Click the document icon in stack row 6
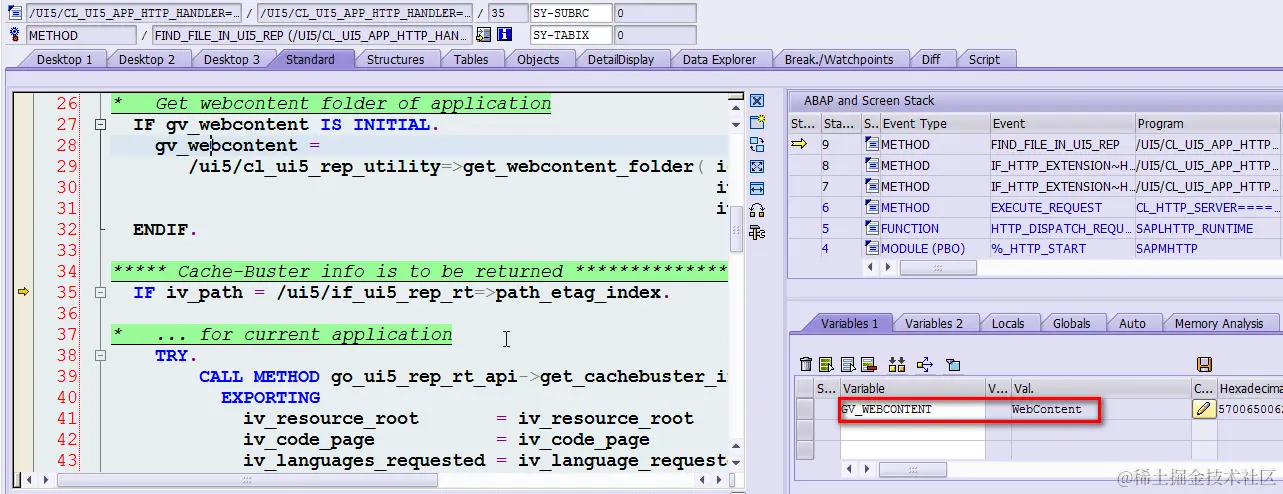 (x=871, y=208)
